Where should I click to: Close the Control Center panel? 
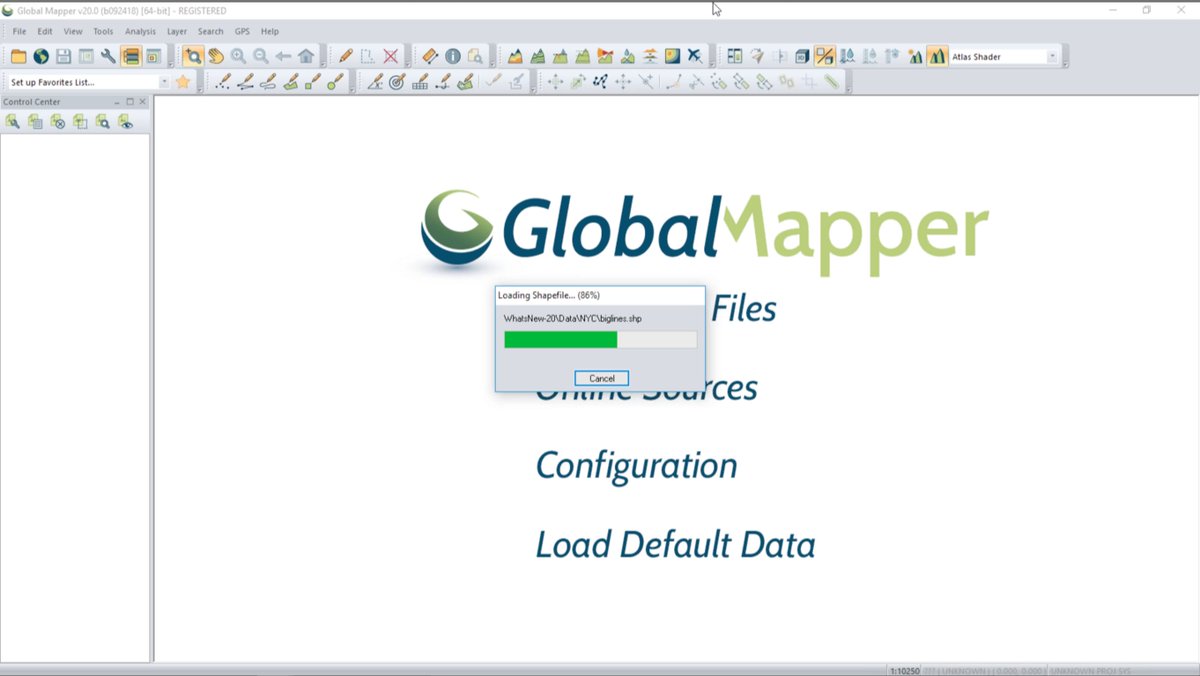click(x=142, y=102)
